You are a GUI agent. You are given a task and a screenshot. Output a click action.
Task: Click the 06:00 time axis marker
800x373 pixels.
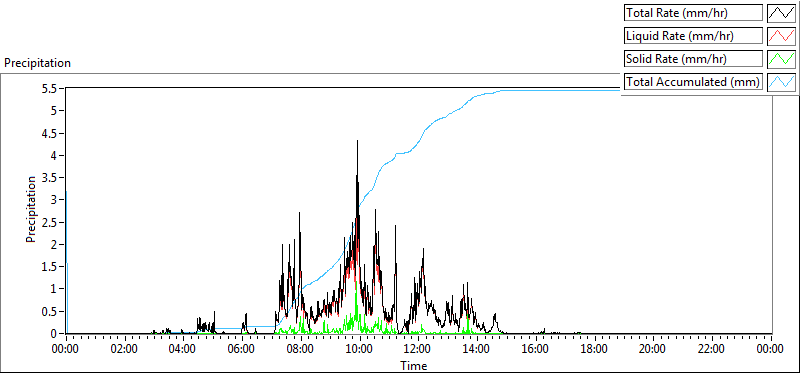tap(242, 349)
